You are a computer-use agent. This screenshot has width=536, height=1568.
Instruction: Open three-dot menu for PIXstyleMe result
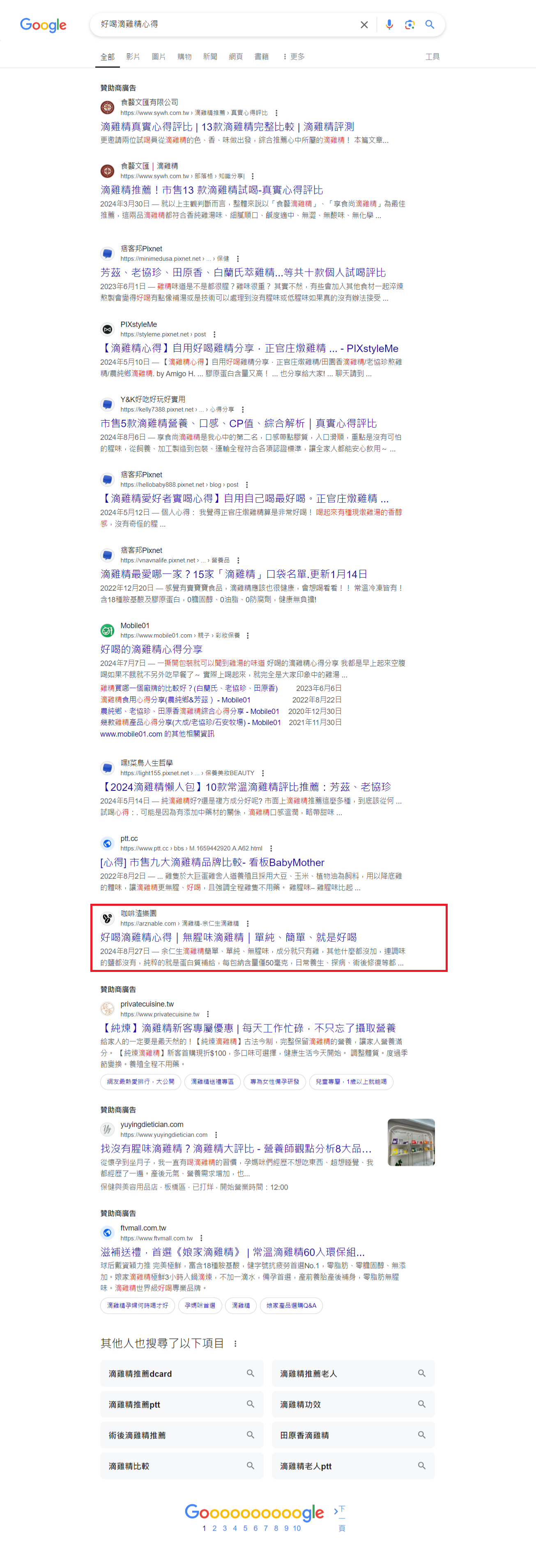point(214,334)
